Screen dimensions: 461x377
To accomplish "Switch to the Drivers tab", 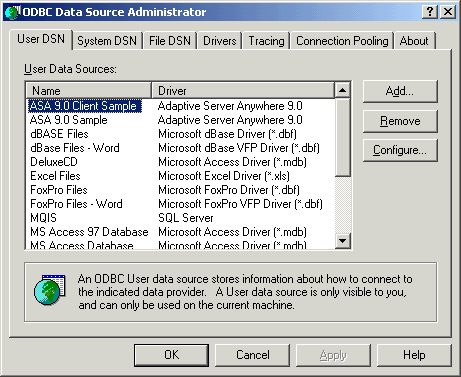I will click(220, 41).
